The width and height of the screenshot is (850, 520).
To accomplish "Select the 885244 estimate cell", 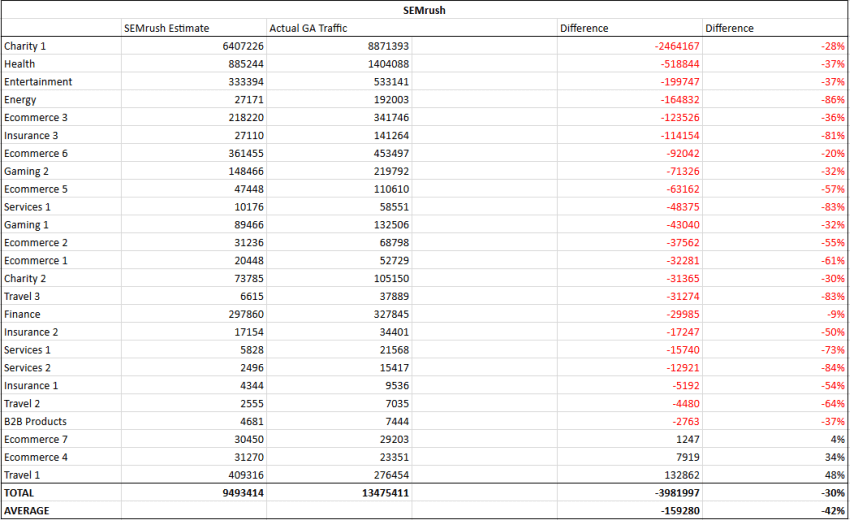I will [194, 64].
